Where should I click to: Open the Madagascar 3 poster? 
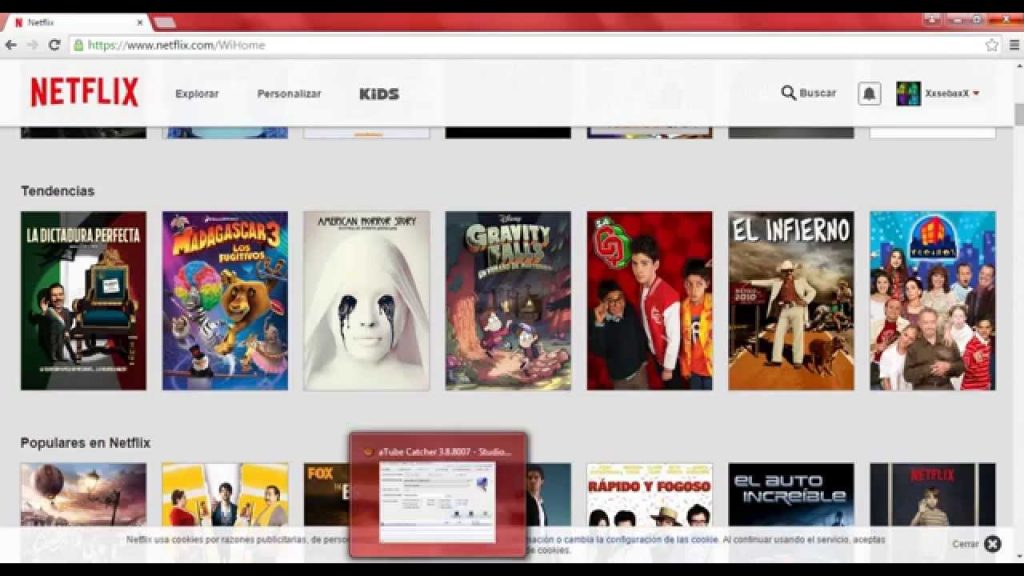pyautogui.click(x=225, y=300)
